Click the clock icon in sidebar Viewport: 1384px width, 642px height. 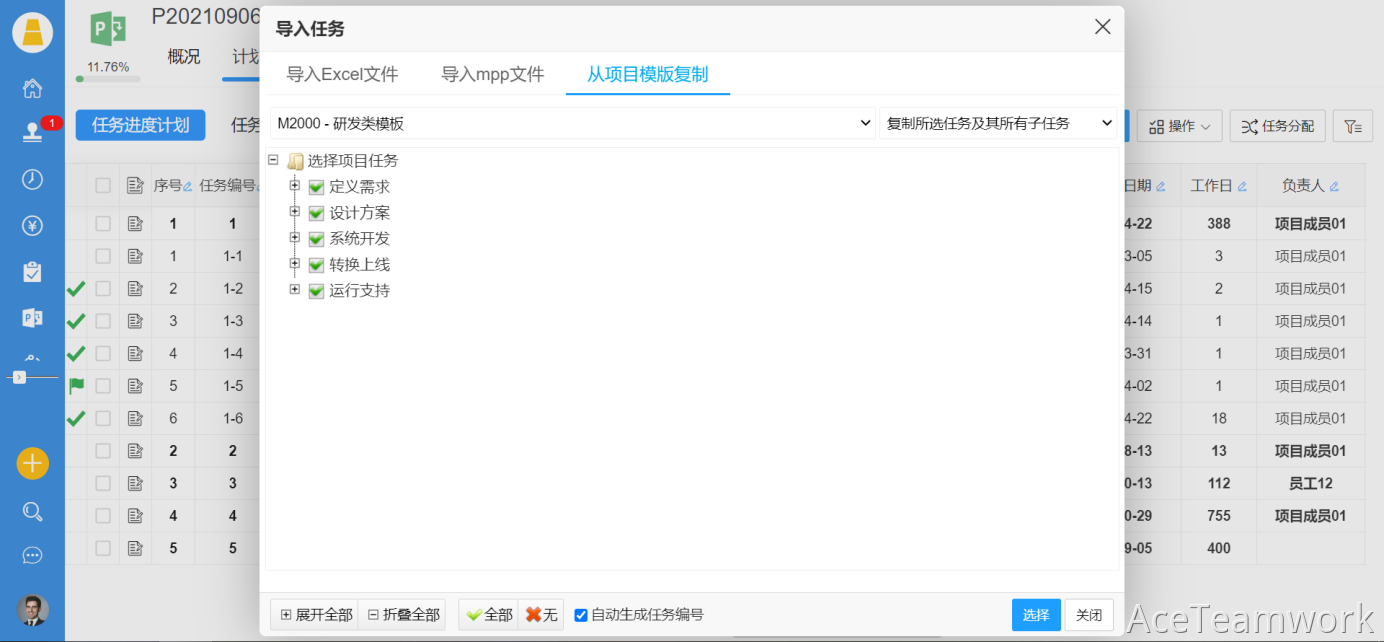click(x=32, y=179)
